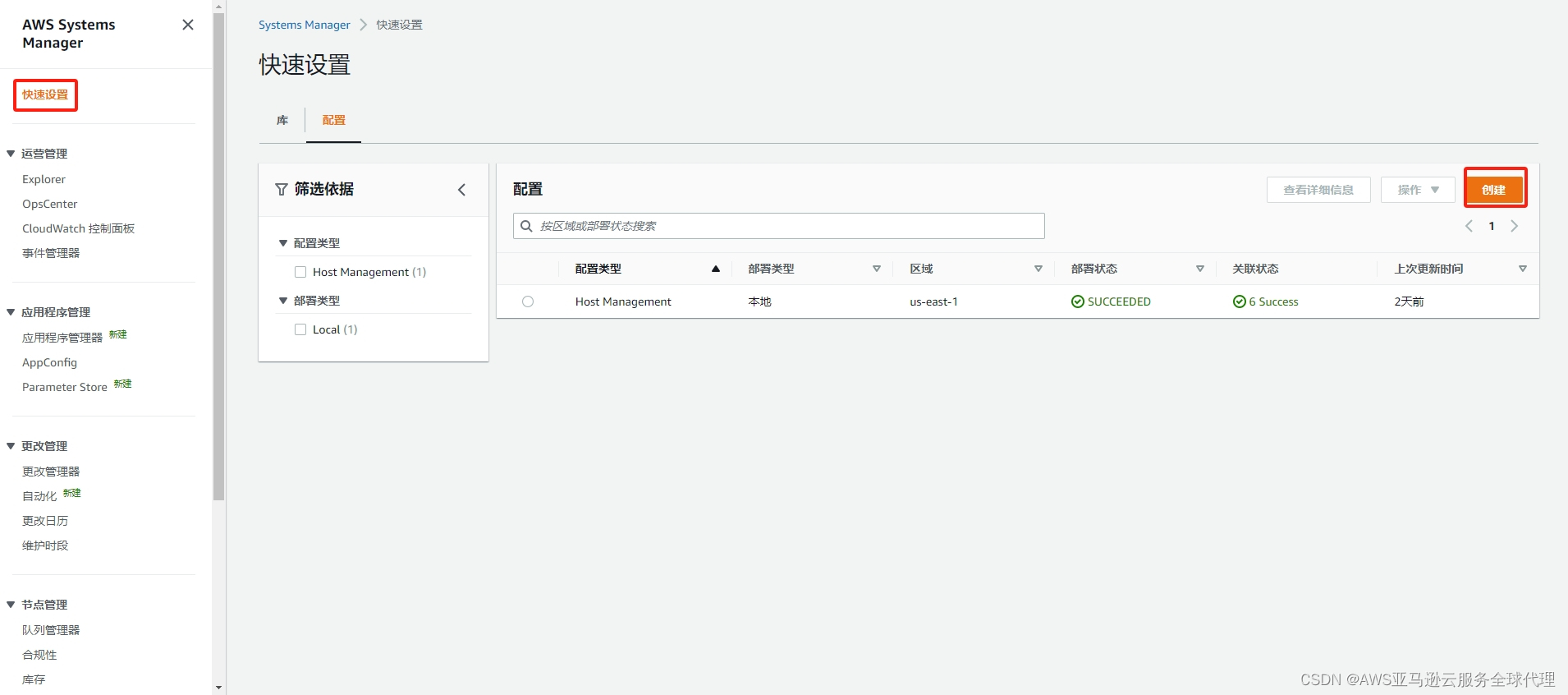Screen dimensions: 1568x695
Task: Sort by 部署状态 column arrow
Action: point(1200,269)
